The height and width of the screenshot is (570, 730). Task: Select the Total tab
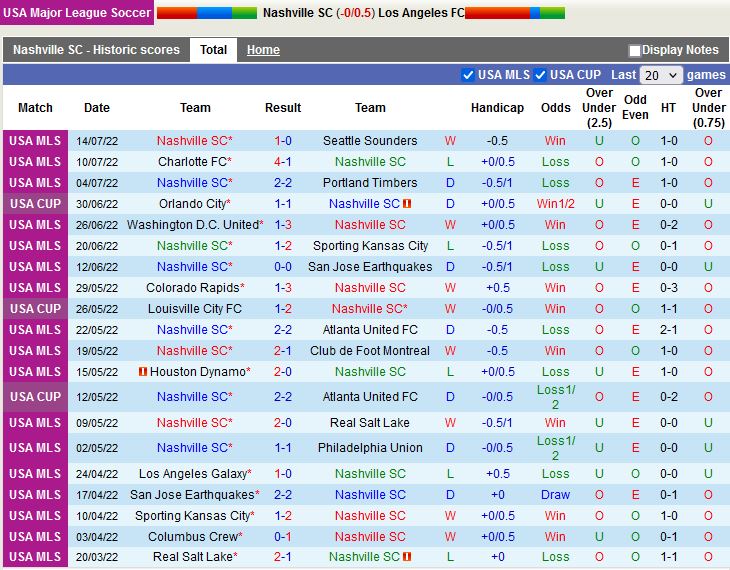(x=213, y=50)
